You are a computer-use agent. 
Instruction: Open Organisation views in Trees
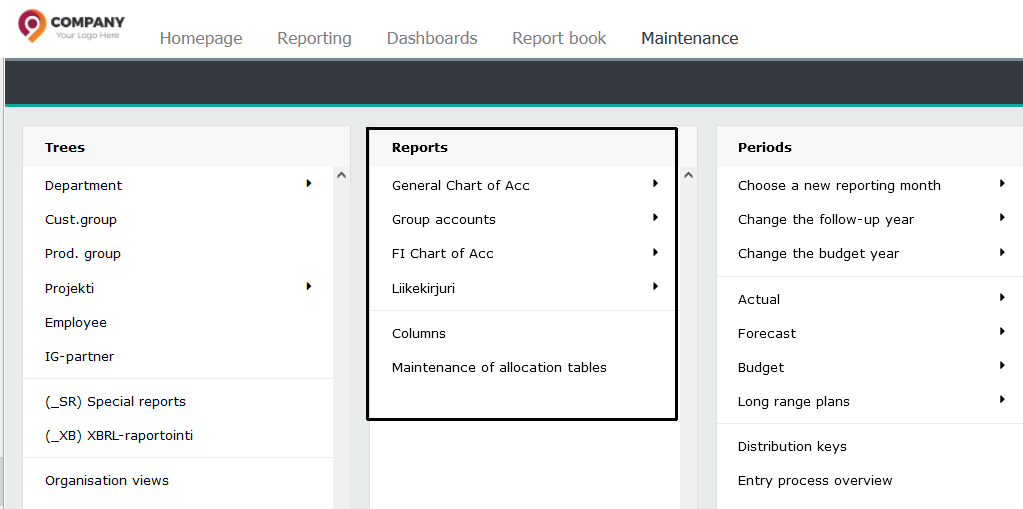[107, 481]
